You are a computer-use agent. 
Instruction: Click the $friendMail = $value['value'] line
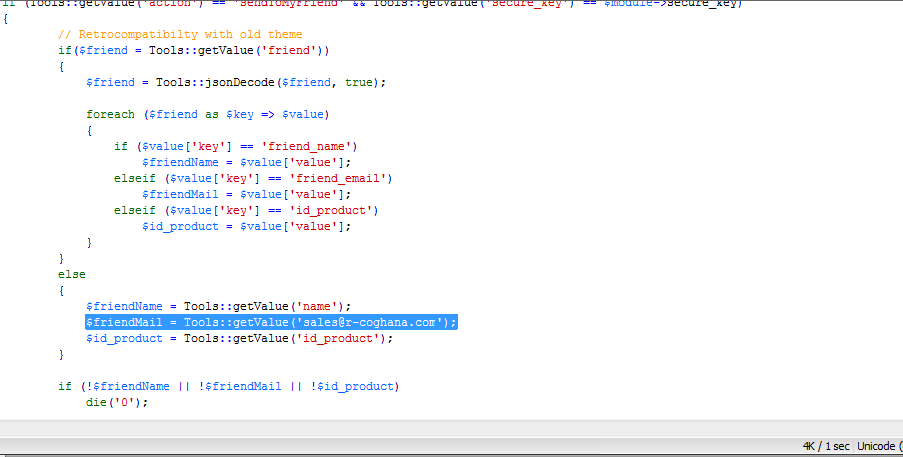tap(246, 195)
